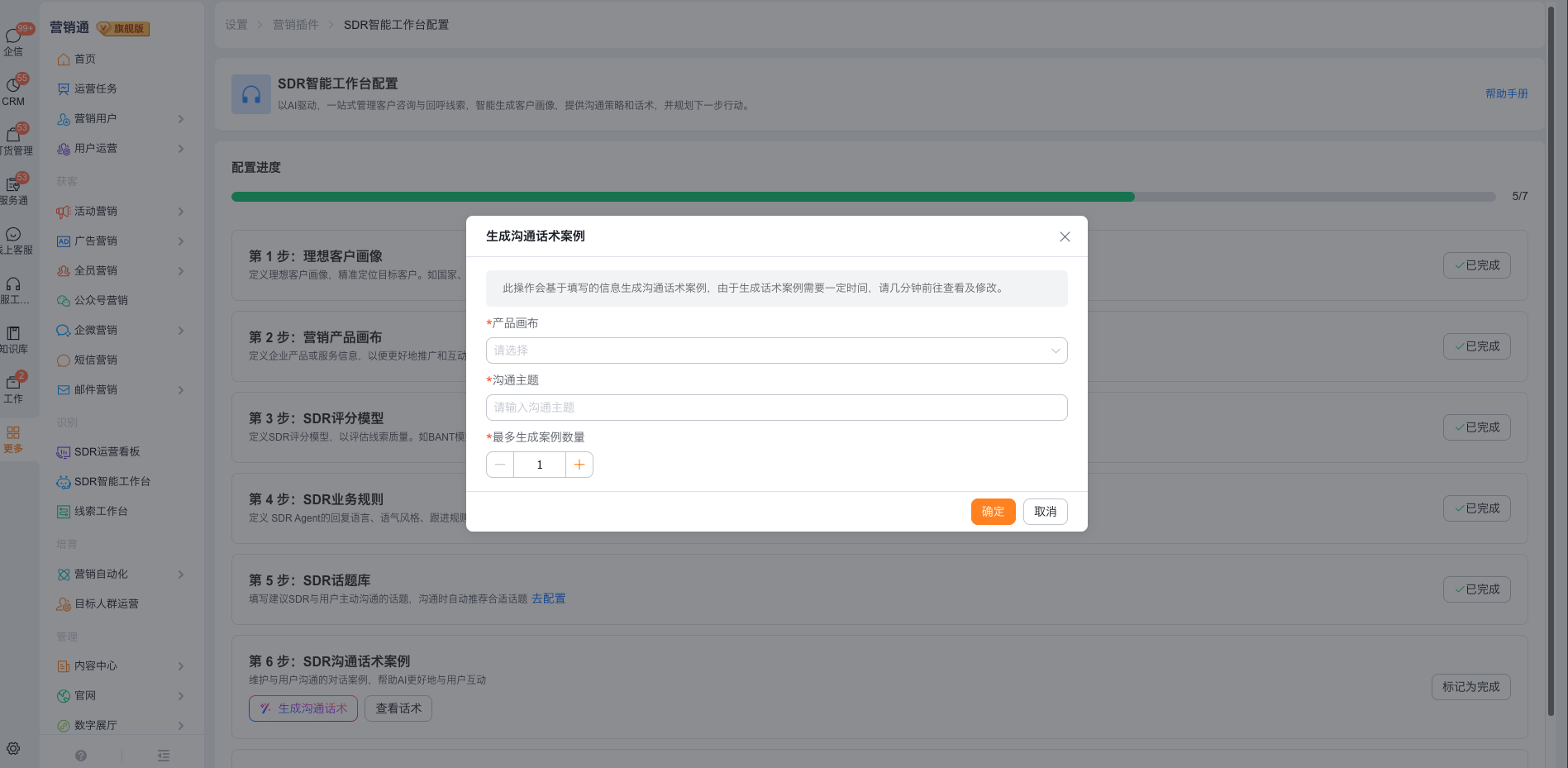Click the SDR智能工作台 sidebar icon
Screen dimensions: 1568x768
point(64,482)
